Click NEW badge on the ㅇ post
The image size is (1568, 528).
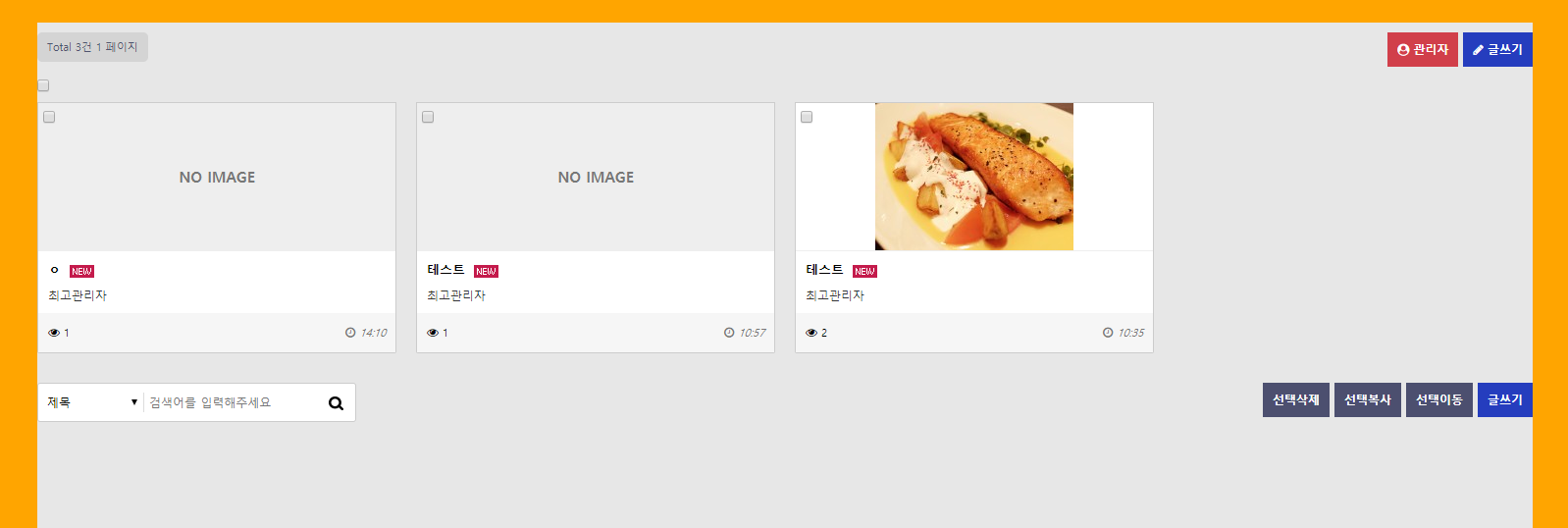[81, 271]
